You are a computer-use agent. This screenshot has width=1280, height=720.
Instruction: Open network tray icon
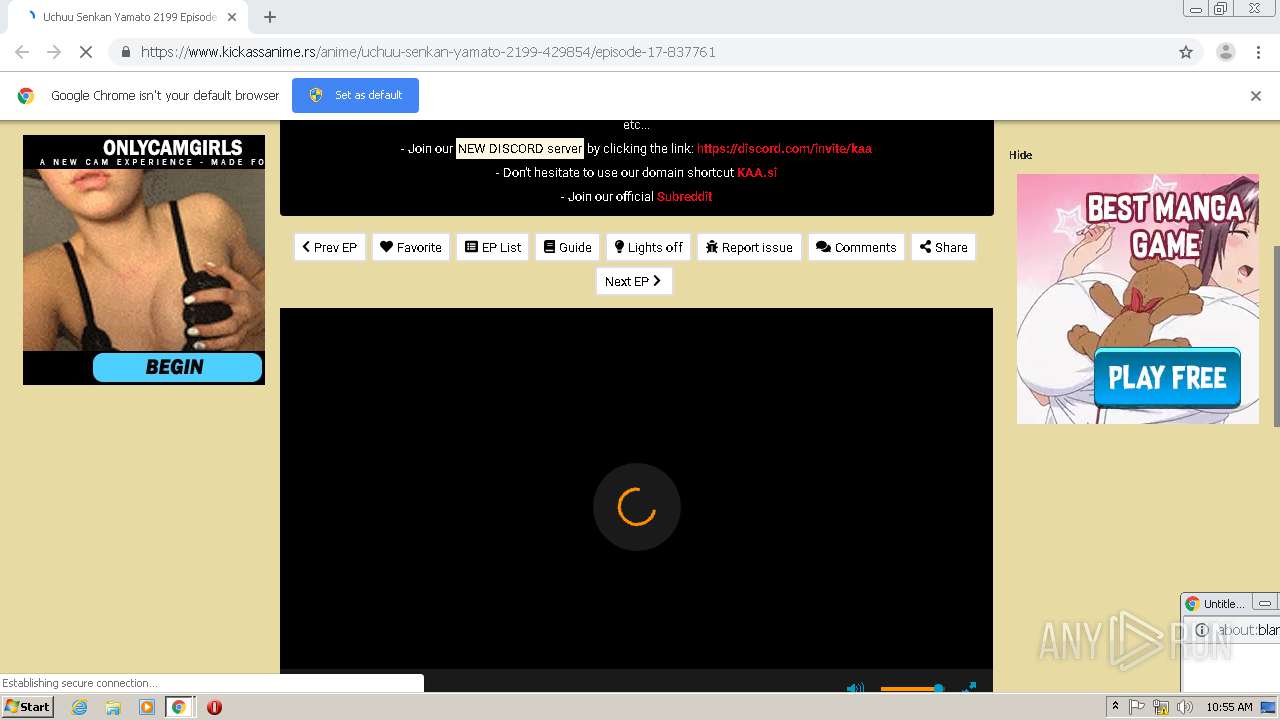point(1161,707)
